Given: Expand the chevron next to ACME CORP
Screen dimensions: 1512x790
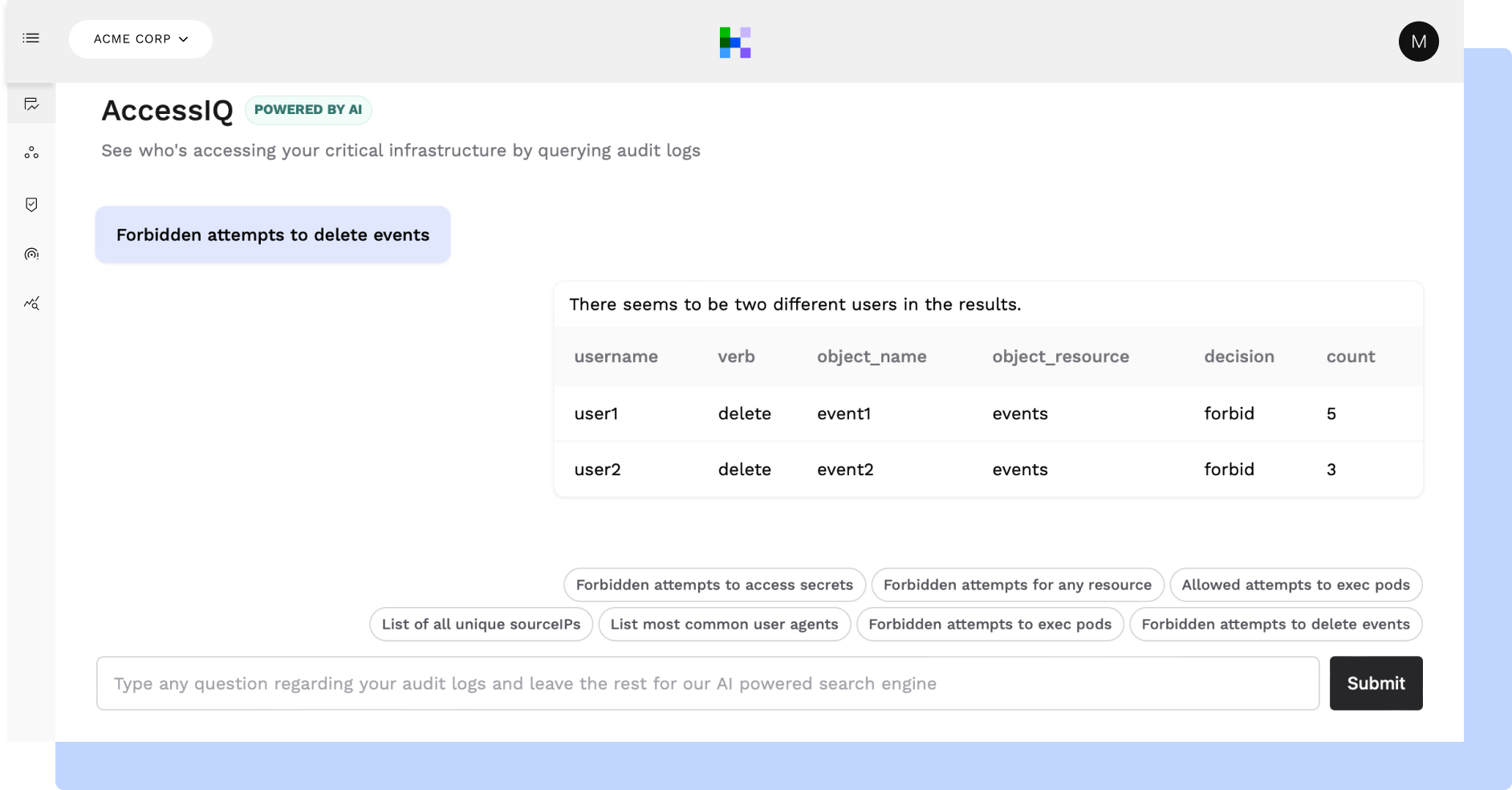Looking at the screenshot, I should click(x=185, y=39).
